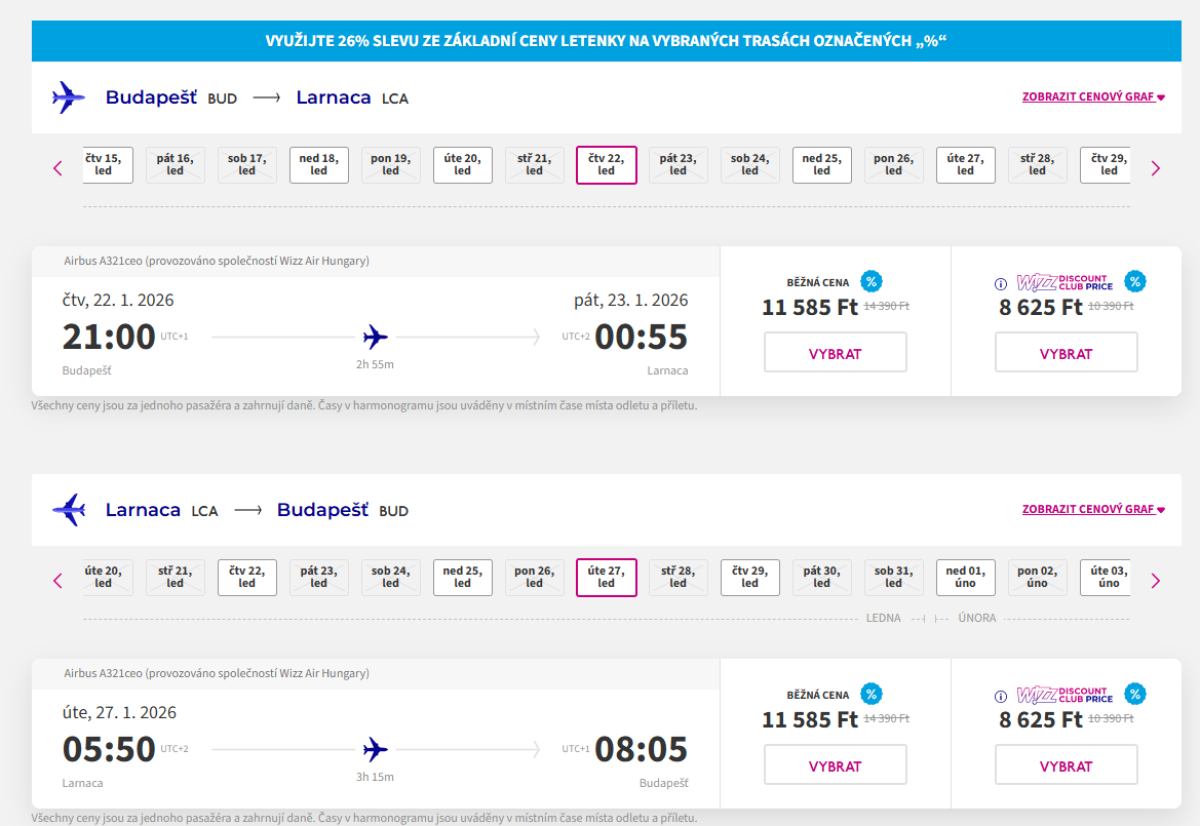
Task: Choose outbound Discount Club Vybrat button
Action: [x=1066, y=353]
